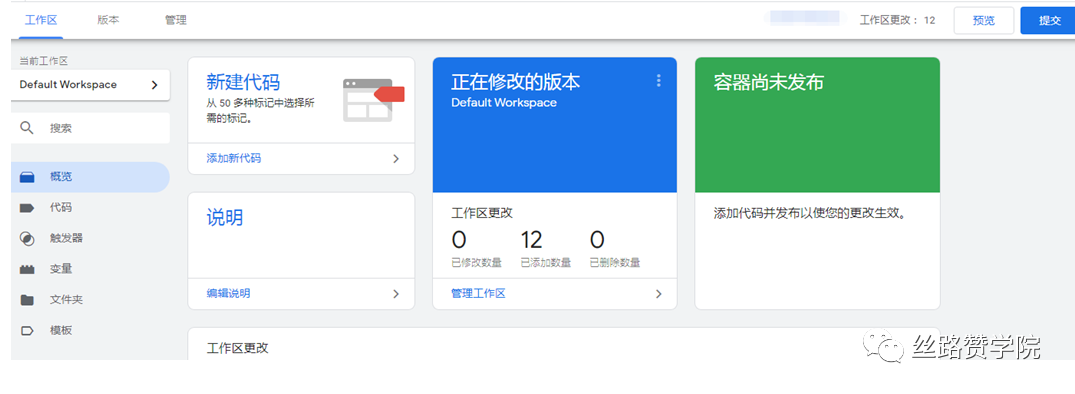Click the folder icon next to 文件夹

pos(27,300)
